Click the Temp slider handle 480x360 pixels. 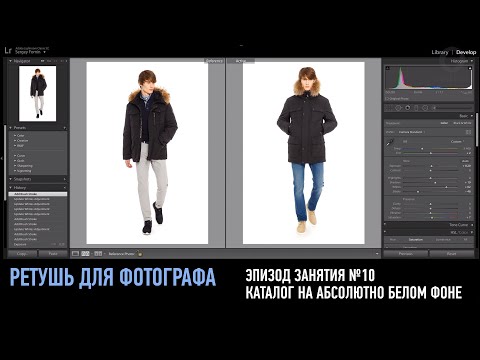click(x=422, y=148)
